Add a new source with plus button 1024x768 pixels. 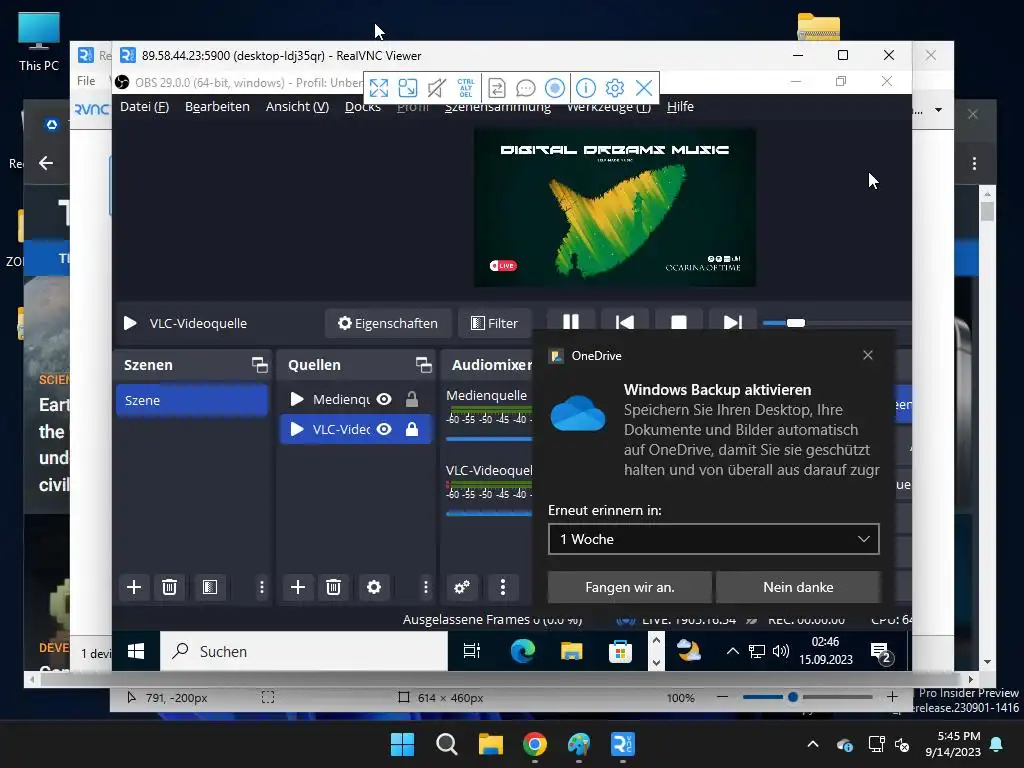(x=298, y=587)
